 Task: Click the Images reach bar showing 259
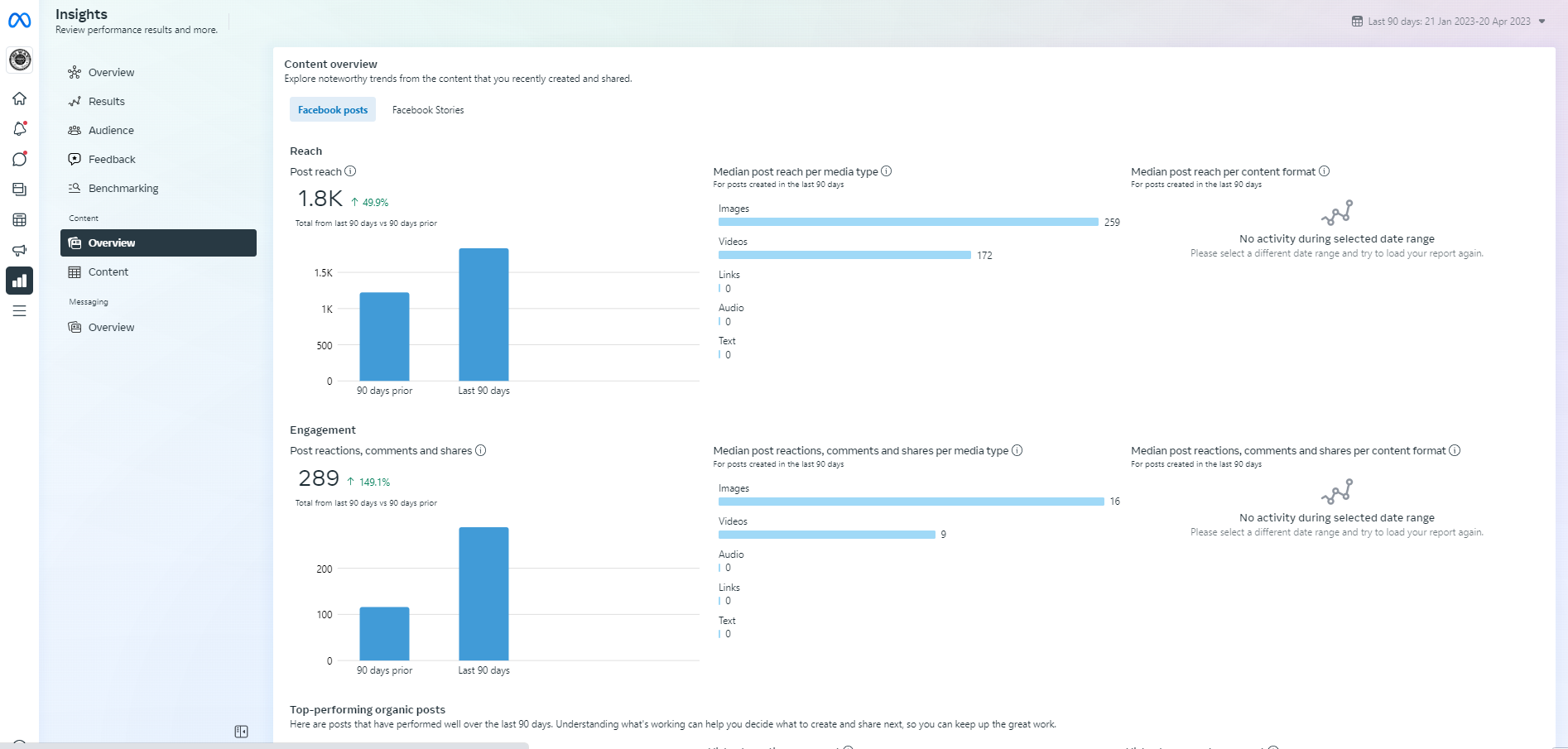908,222
